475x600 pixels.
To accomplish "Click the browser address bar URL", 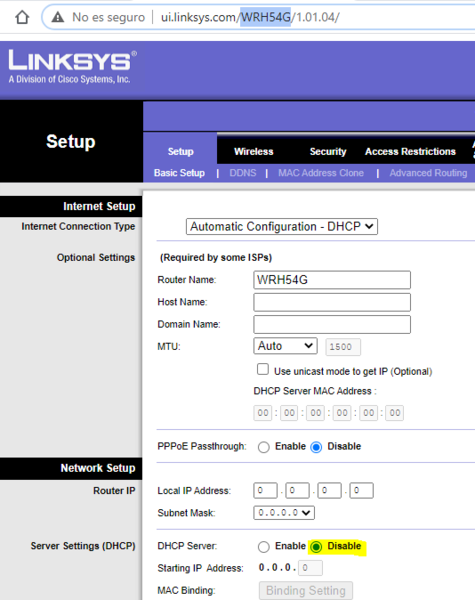I will pyautogui.click(x=250, y=17).
